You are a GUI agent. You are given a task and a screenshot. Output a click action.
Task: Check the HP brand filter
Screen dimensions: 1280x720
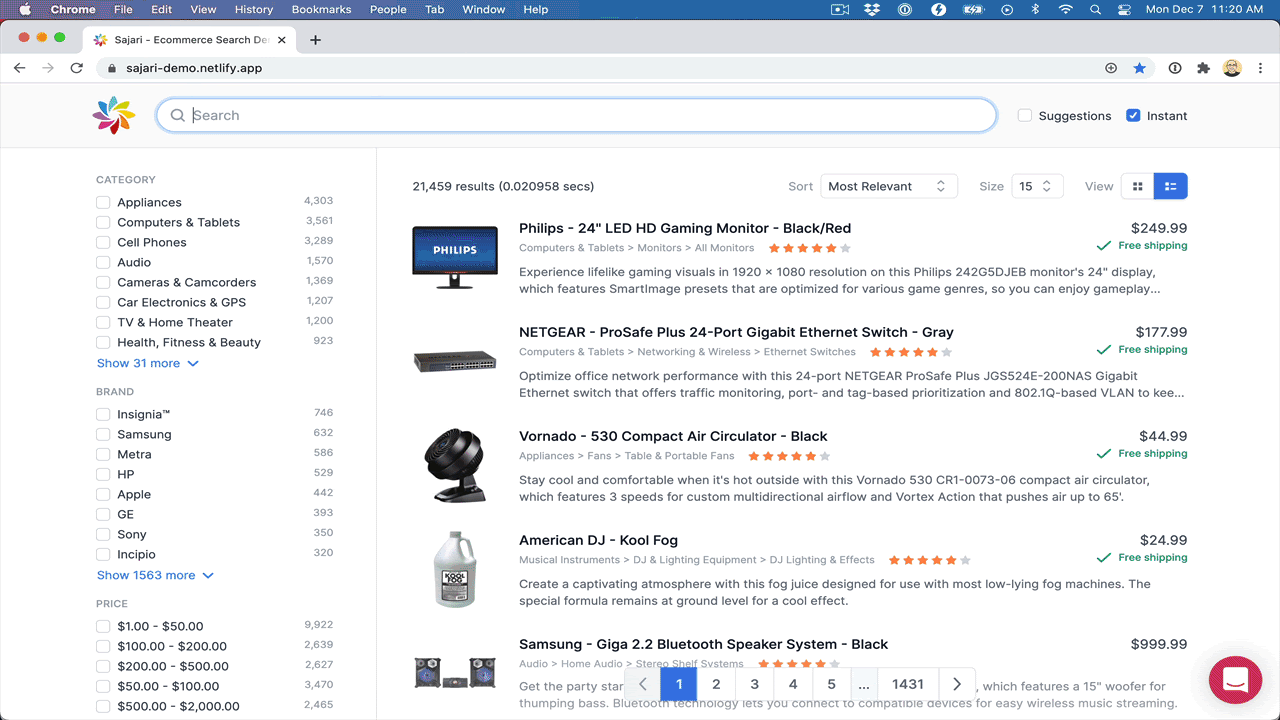tap(103, 474)
